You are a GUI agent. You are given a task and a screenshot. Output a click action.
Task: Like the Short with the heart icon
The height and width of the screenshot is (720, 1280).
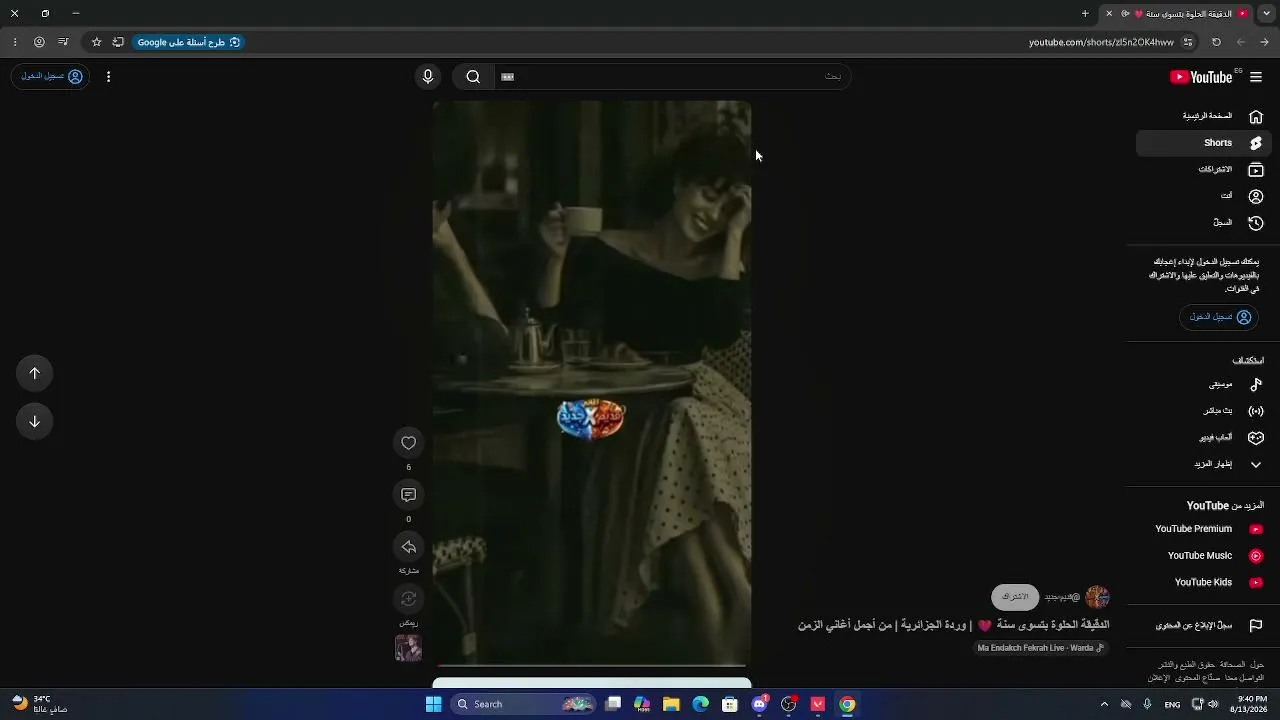408,443
